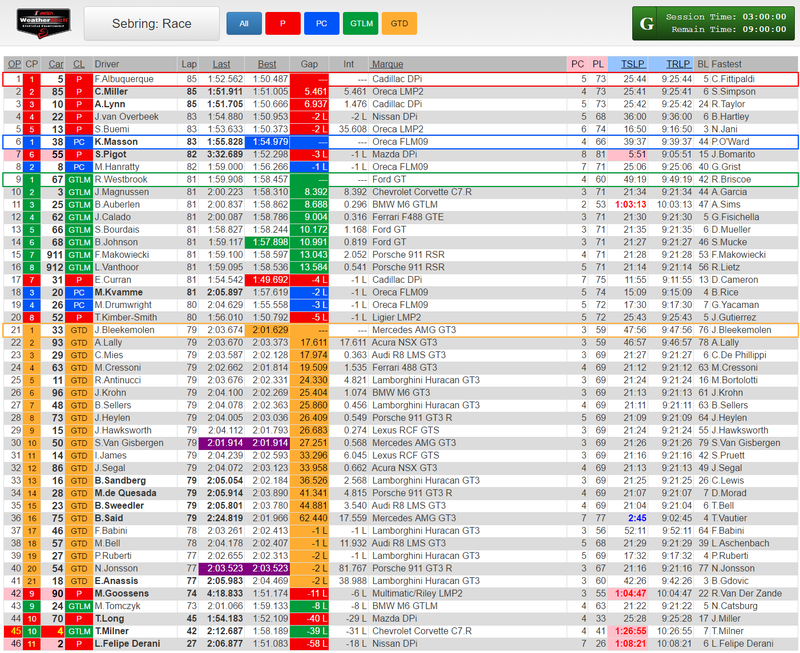
Task: Select driver M.Goossens in the table
Action: tap(121, 593)
